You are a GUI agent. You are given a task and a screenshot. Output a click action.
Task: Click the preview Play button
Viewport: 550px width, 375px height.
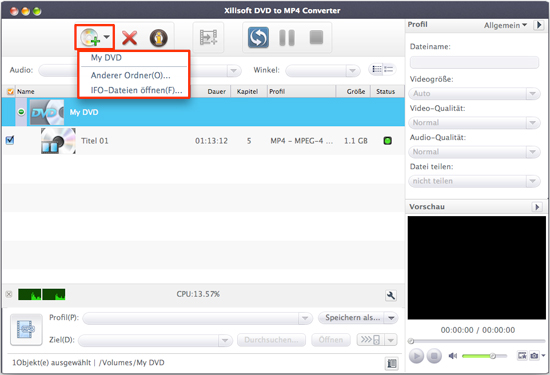point(416,356)
